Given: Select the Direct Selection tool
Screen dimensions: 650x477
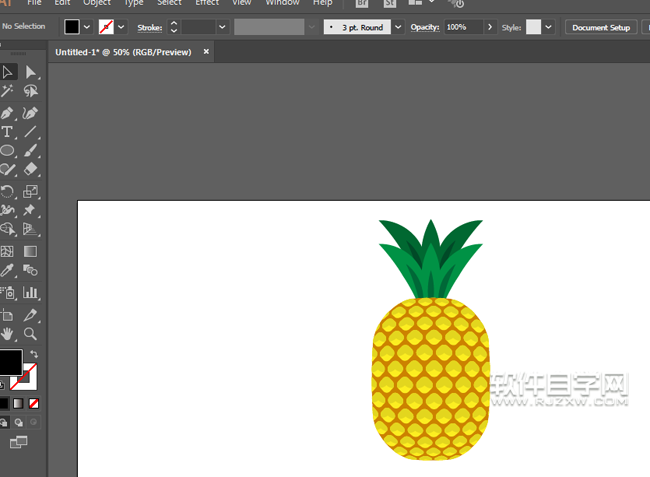Looking at the screenshot, I should [31, 72].
